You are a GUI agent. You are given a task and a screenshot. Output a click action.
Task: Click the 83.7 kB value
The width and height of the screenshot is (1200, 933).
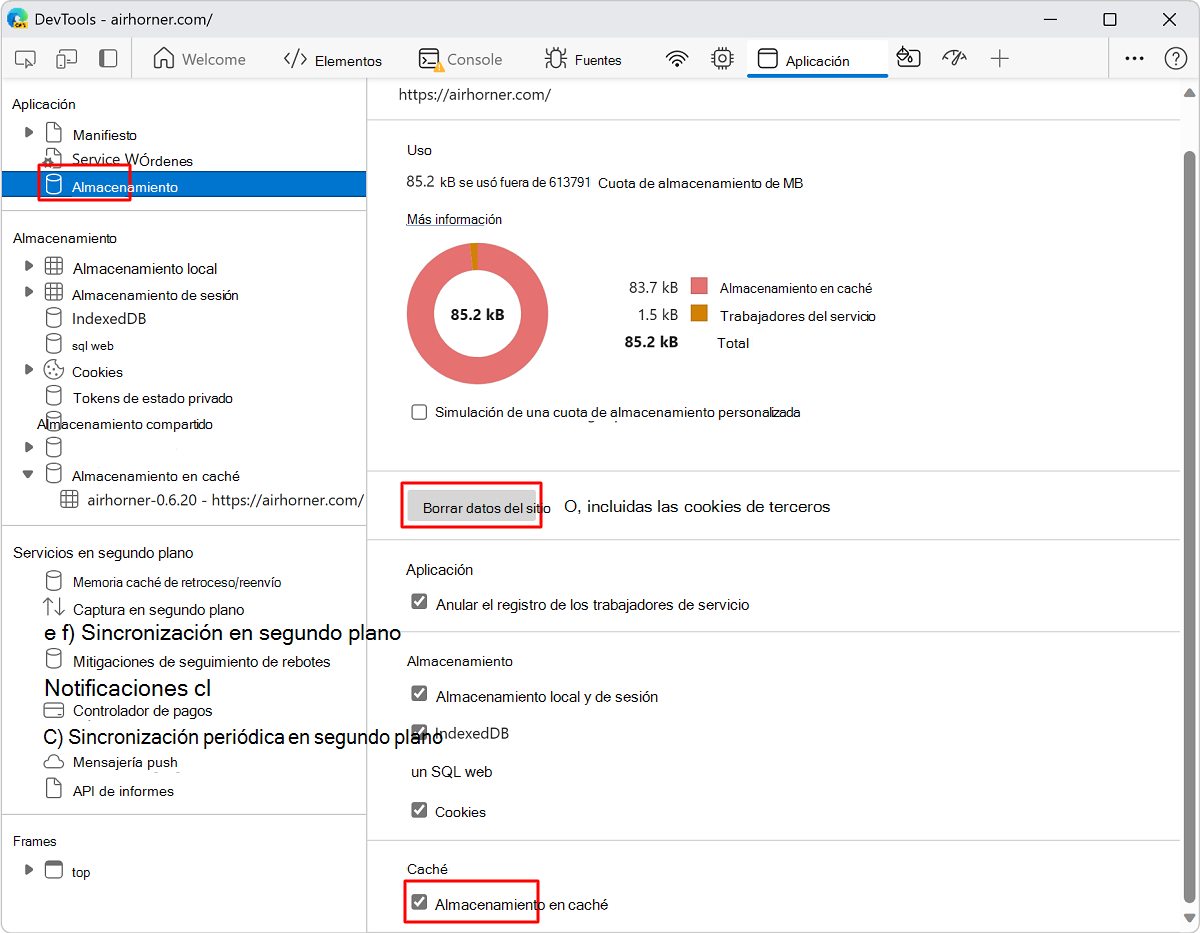(653, 287)
